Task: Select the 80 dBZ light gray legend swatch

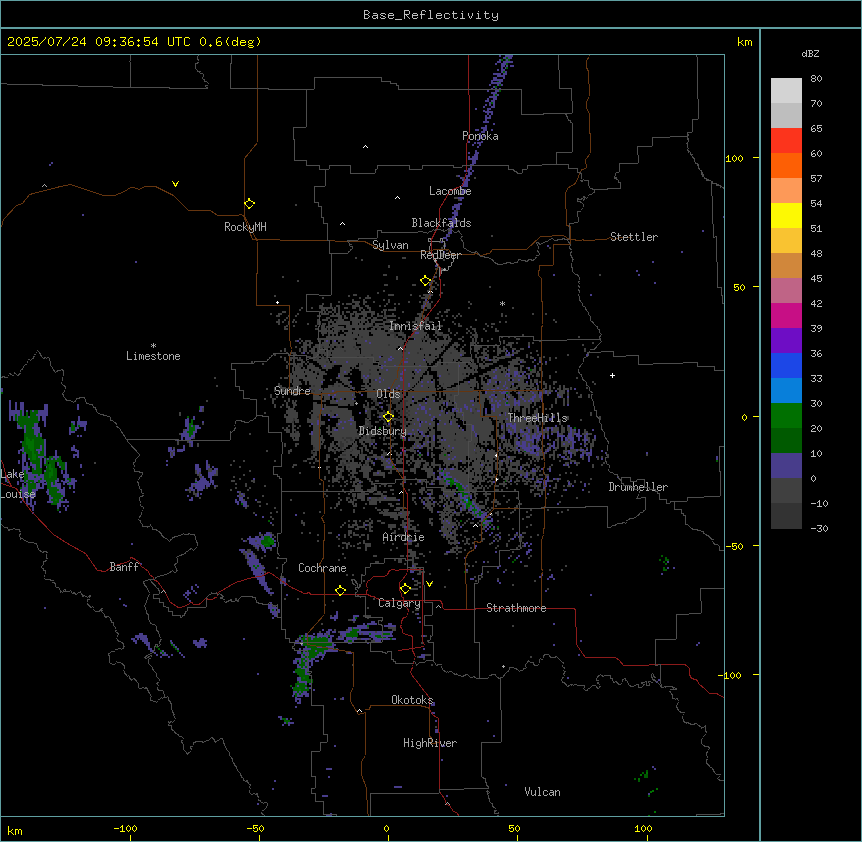Action: [x=786, y=91]
